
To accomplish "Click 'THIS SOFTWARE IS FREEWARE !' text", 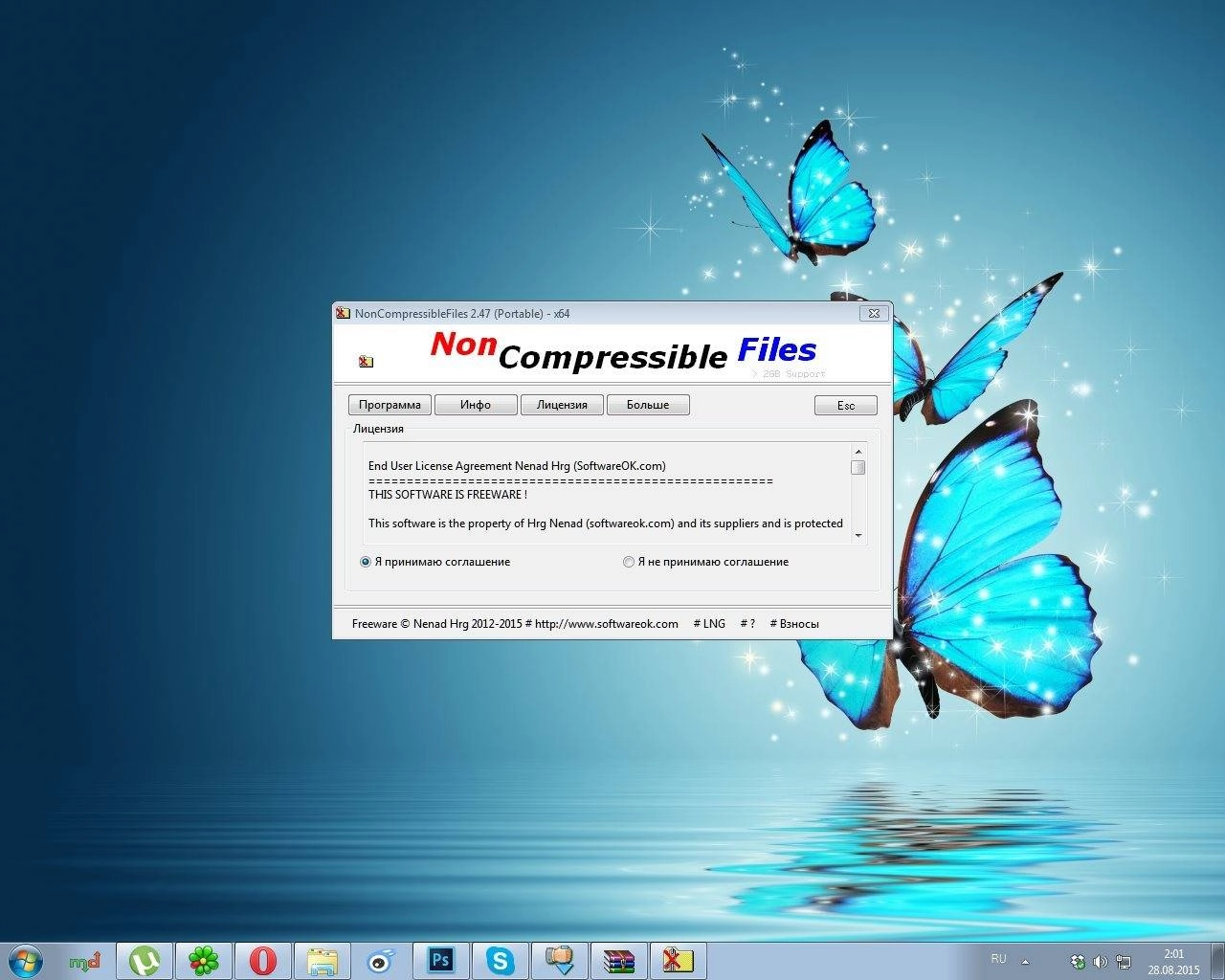I will point(448,495).
